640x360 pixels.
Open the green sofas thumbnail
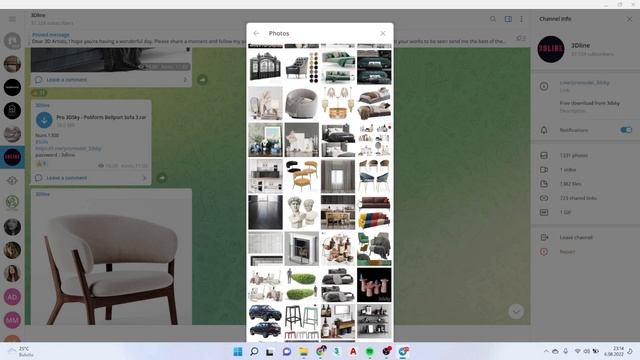coord(338,67)
